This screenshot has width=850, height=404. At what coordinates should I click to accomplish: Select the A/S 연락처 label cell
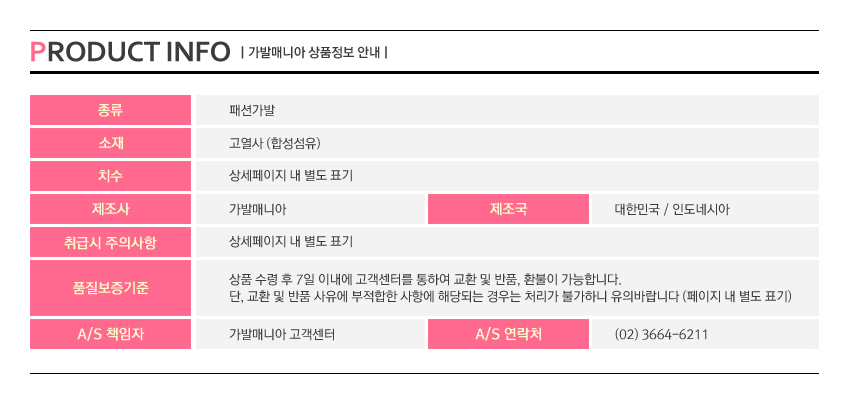pos(508,334)
